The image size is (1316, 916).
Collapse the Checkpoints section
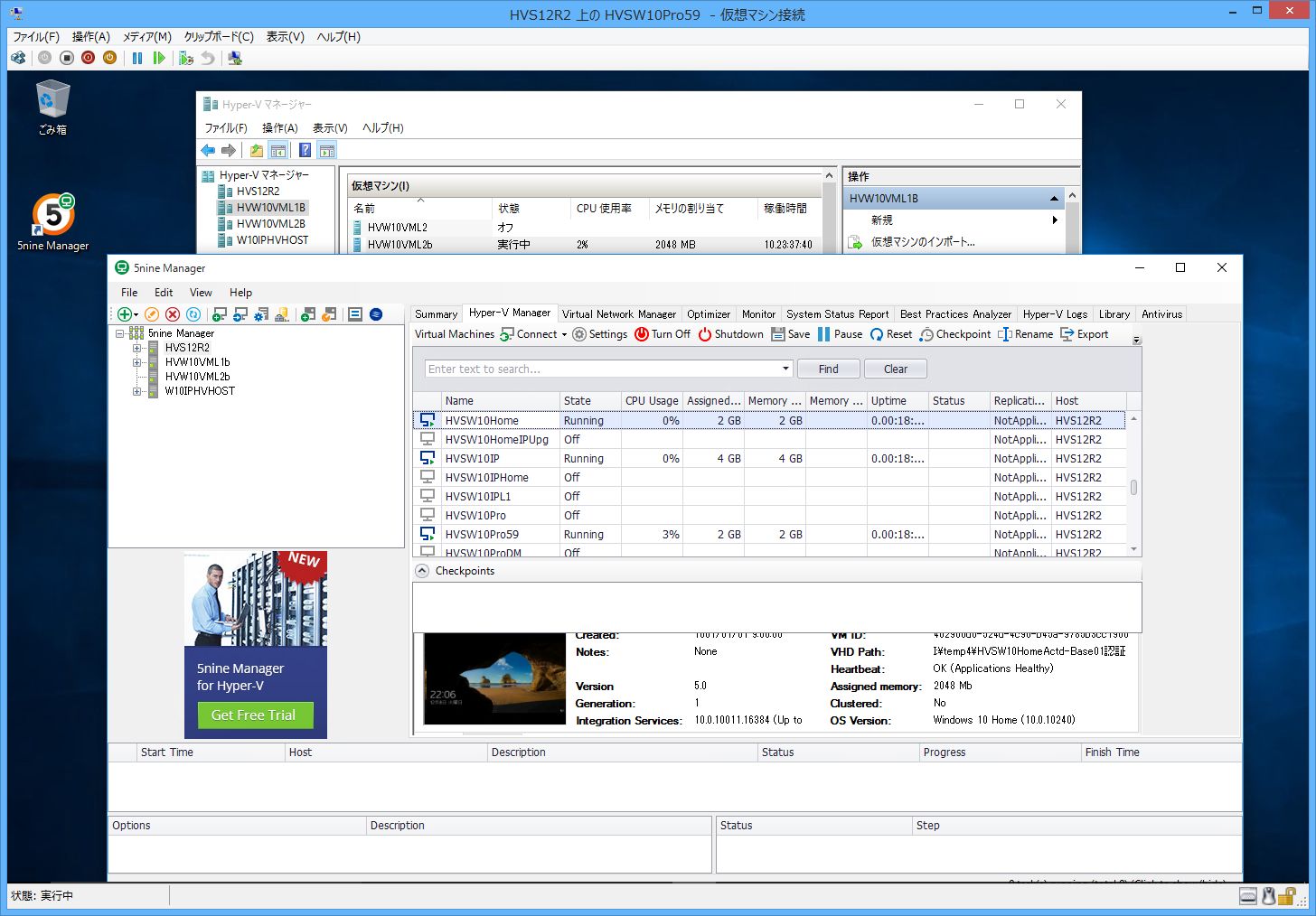point(422,571)
